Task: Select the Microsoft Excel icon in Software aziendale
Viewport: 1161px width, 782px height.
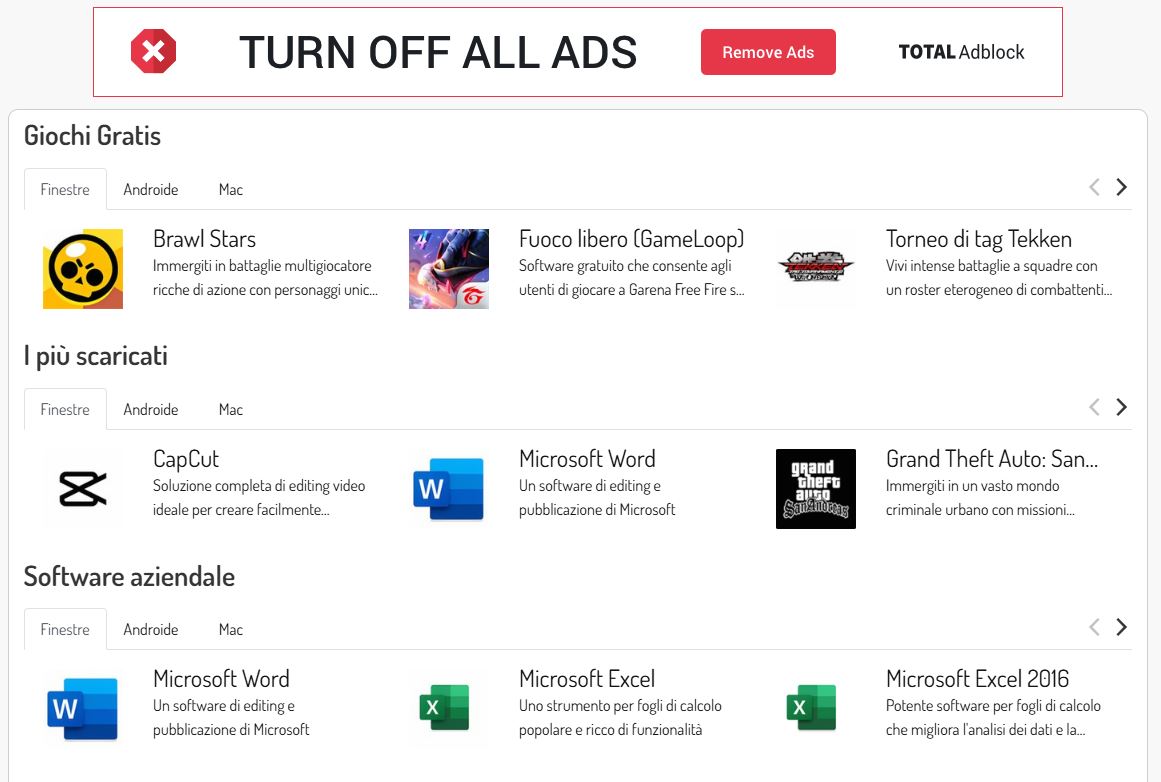Action: pos(449,709)
